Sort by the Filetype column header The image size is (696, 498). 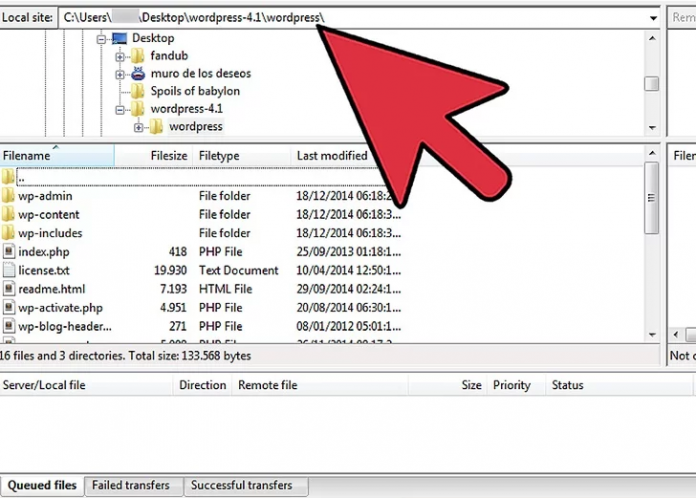point(219,156)
